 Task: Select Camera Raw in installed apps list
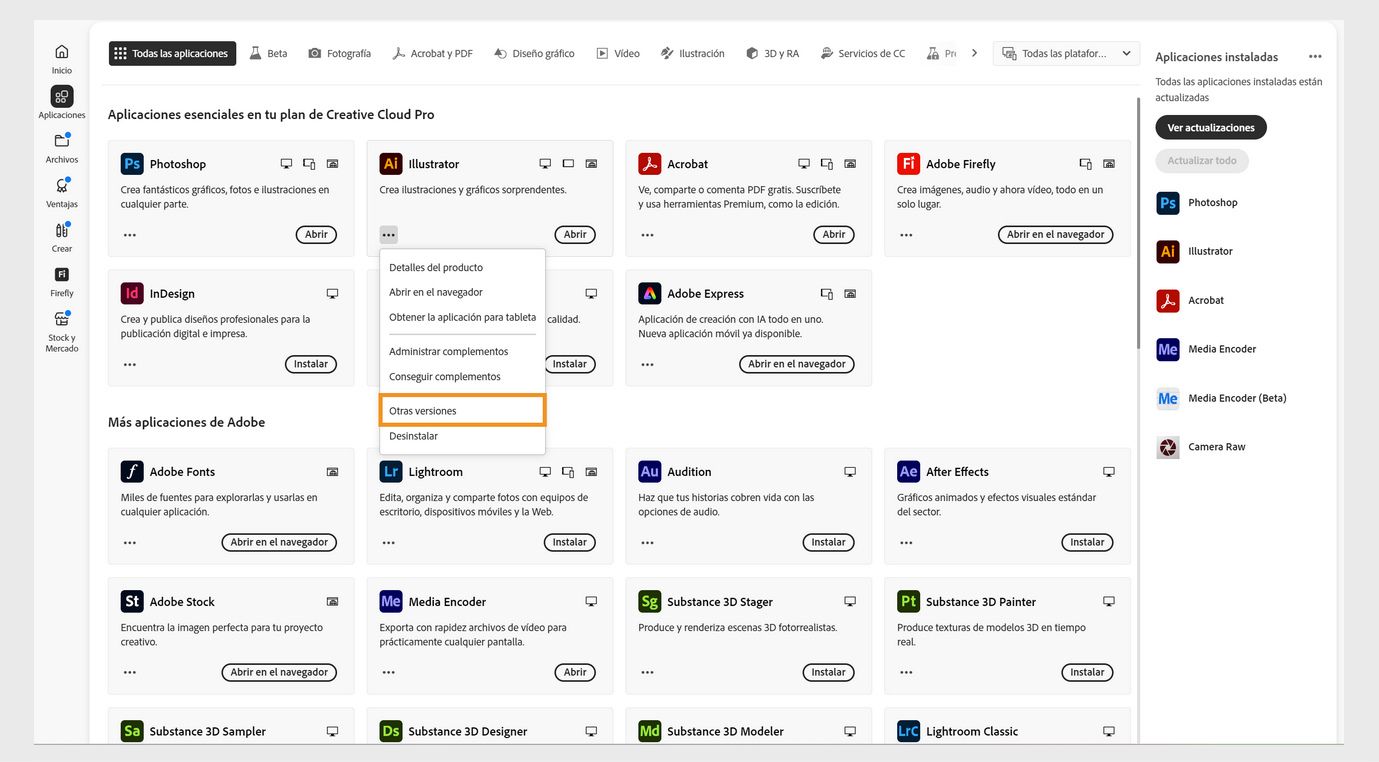[x=1201, y=447]
